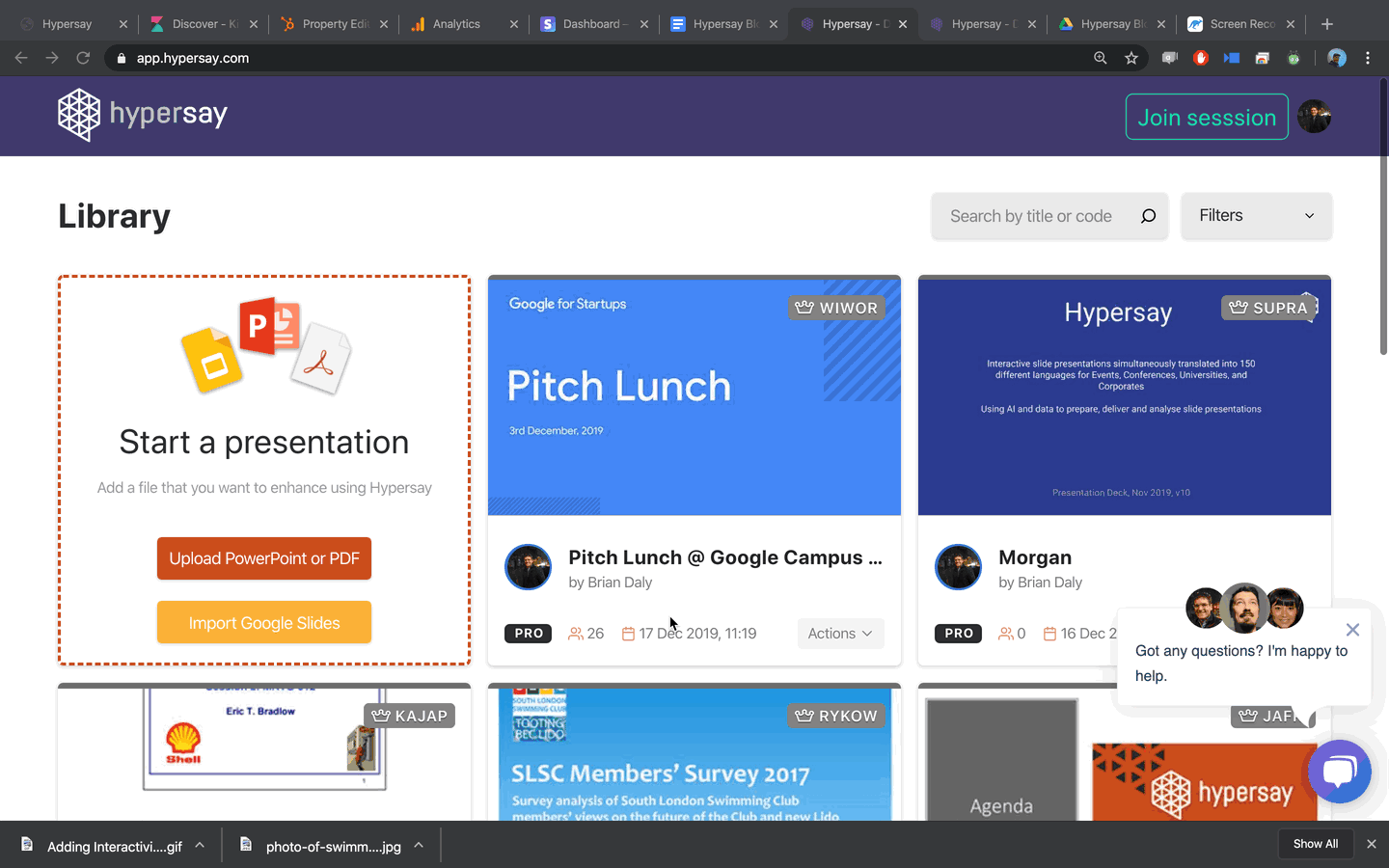Expand options for photo-of-swimm jpg download

point(419,845)
